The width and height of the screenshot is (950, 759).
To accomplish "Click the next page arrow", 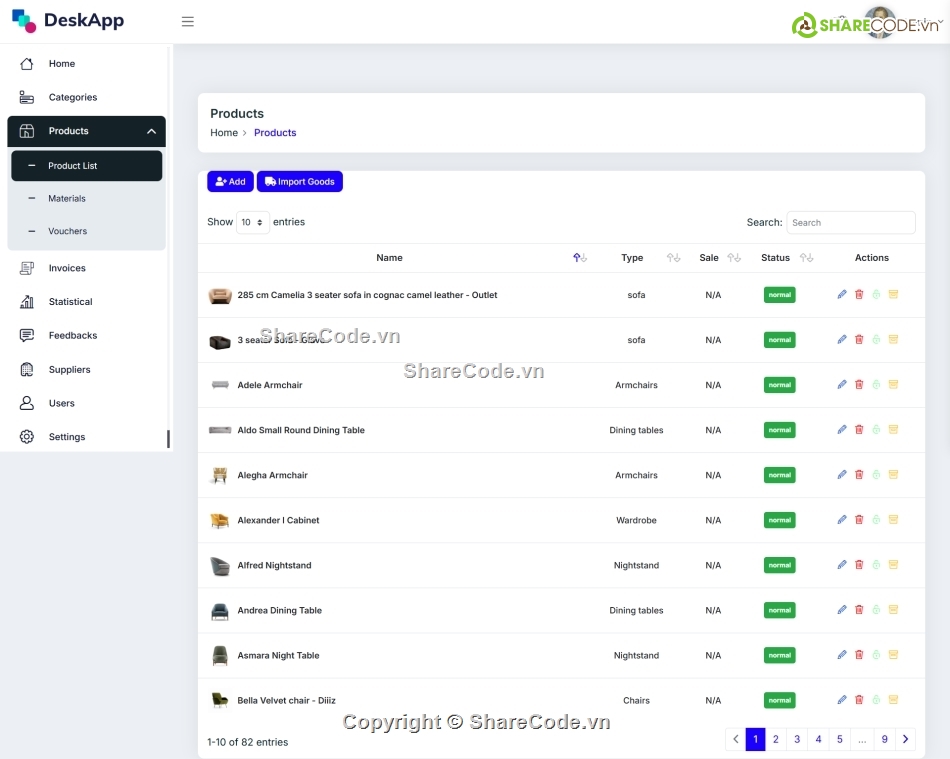I will pyautogui.click(x=905, y=739).
